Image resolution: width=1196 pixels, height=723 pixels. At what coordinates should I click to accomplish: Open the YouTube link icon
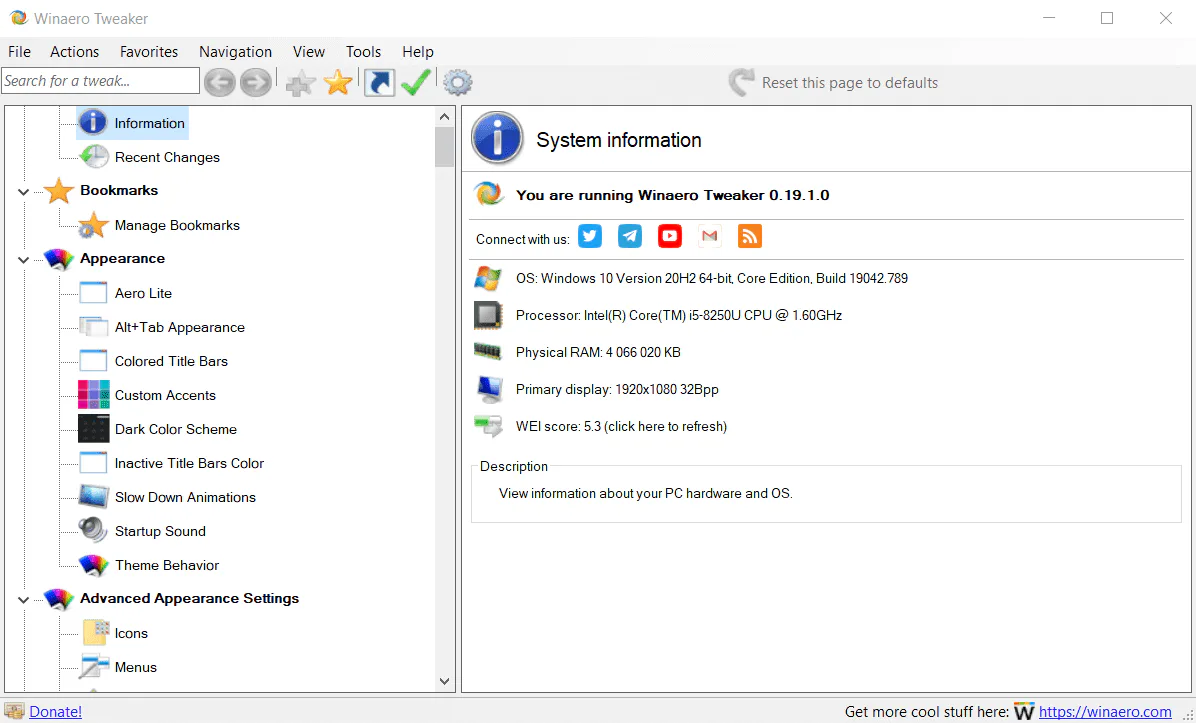670,236
